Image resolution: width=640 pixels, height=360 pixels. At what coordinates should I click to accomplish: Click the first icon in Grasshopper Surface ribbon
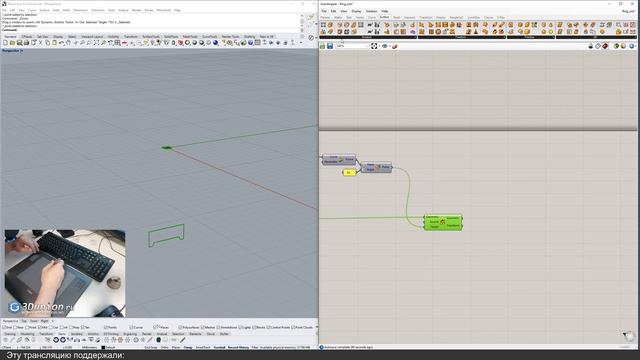coord(324,25)
